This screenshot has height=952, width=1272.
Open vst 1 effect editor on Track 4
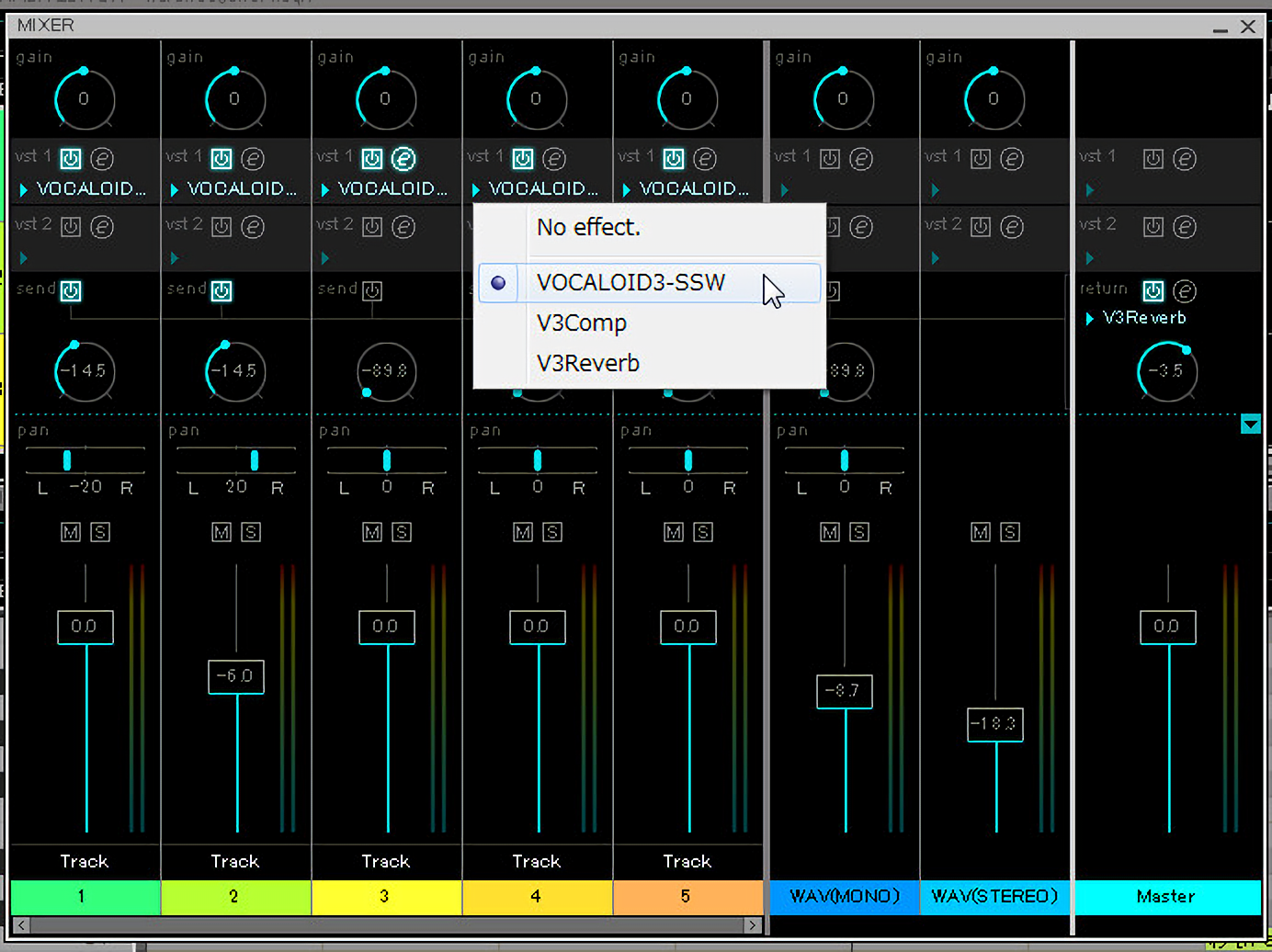point(554,159)
